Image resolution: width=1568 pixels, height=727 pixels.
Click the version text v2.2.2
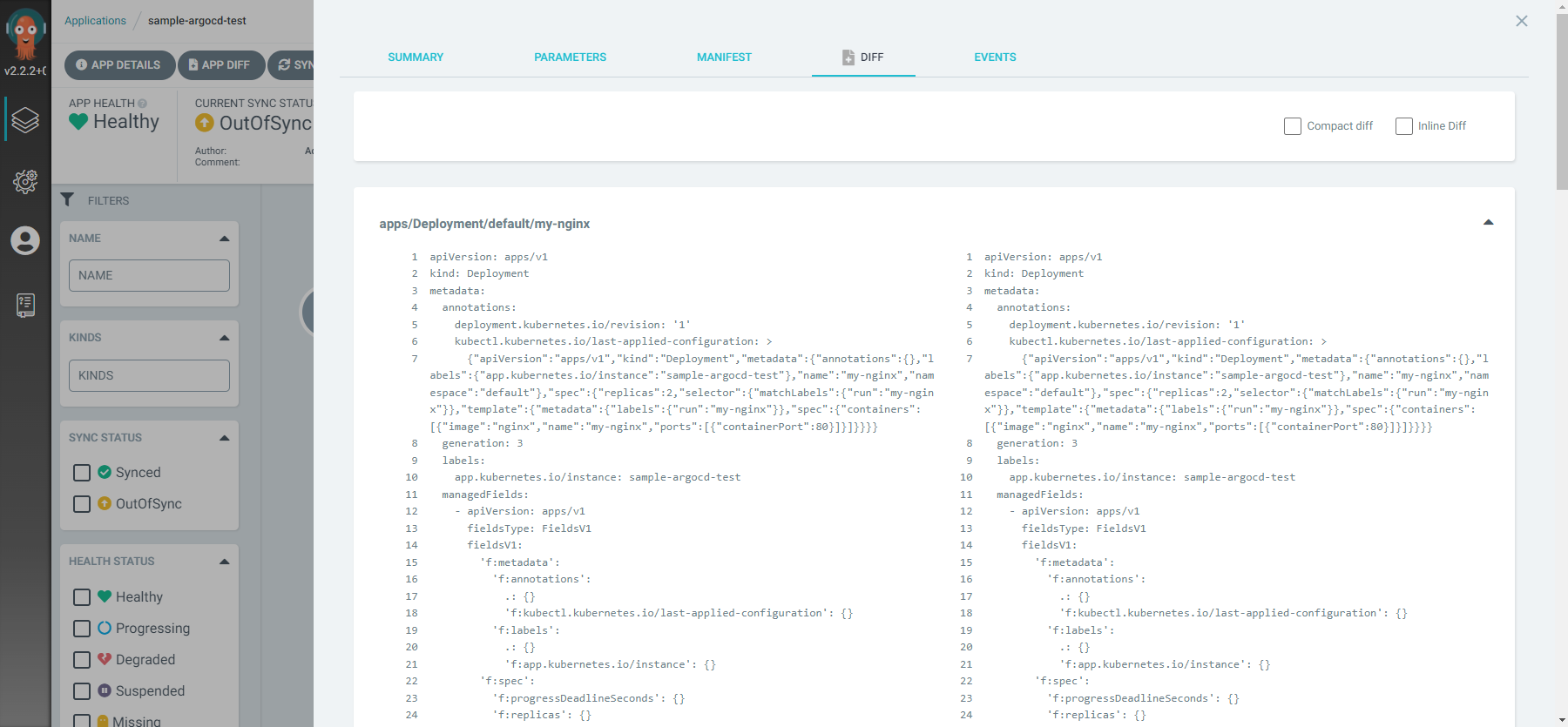pos(25,71)
